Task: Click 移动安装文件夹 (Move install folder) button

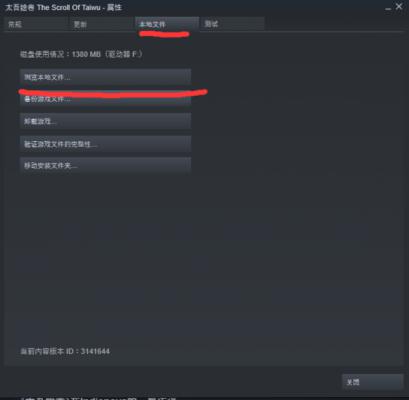Action: pyautogui.click(x=105, y=166)
